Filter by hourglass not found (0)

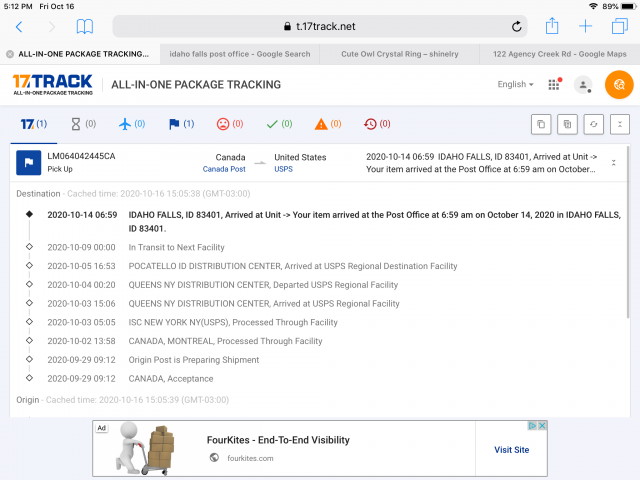[83, 124]
